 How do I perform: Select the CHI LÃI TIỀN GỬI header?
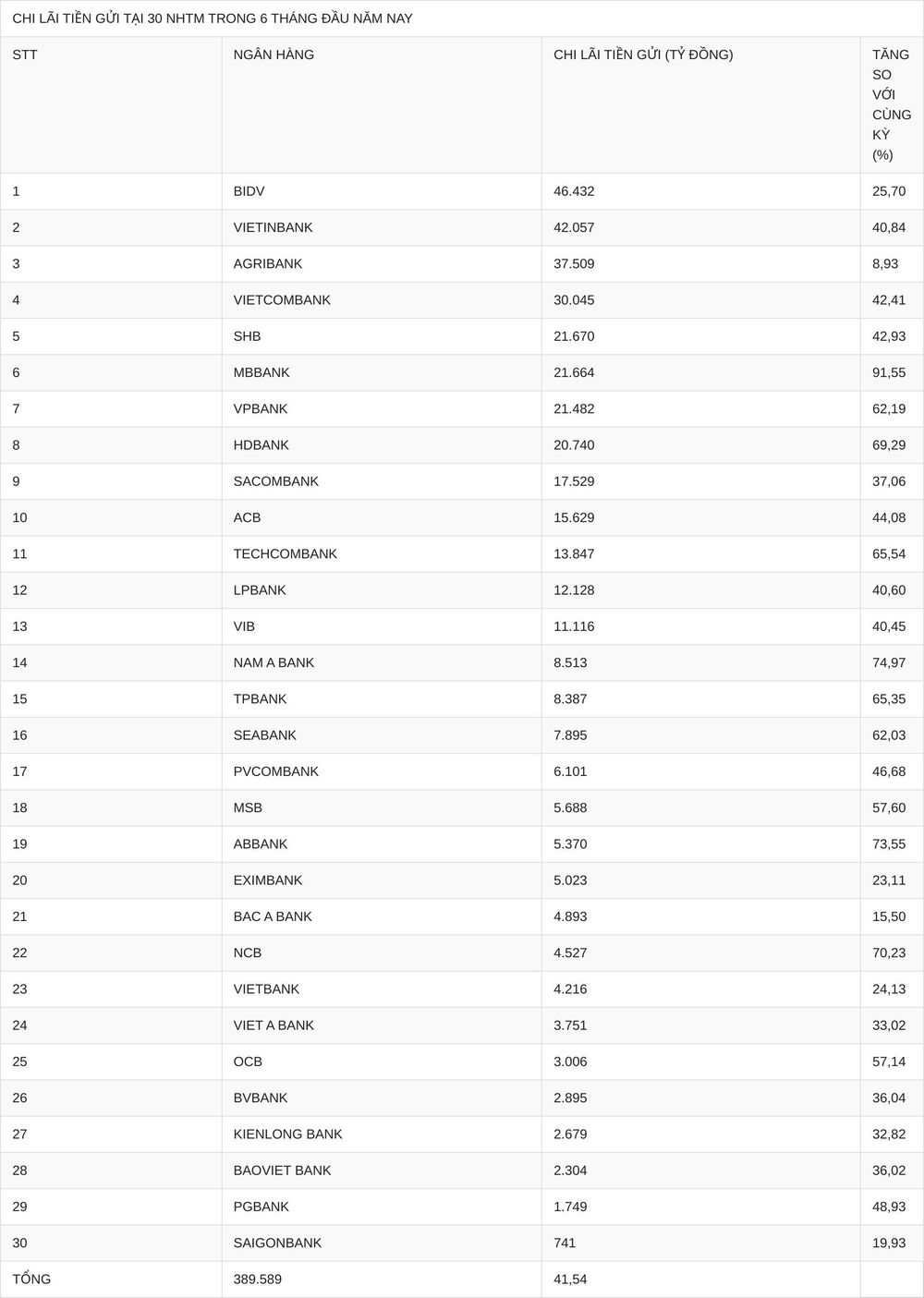point(643,55)
